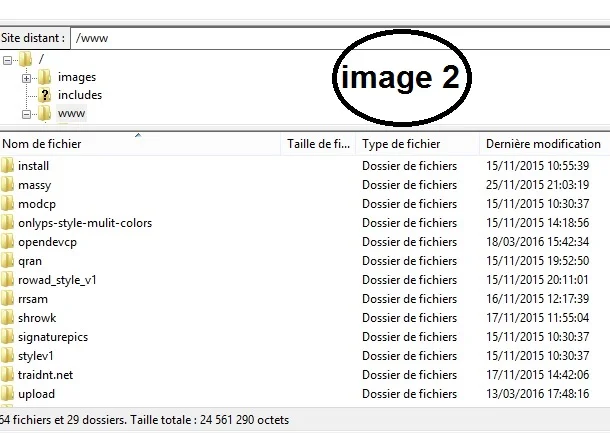Expand the images folder tree node
The width and height of the screenshot is (610, 433).
26,77
